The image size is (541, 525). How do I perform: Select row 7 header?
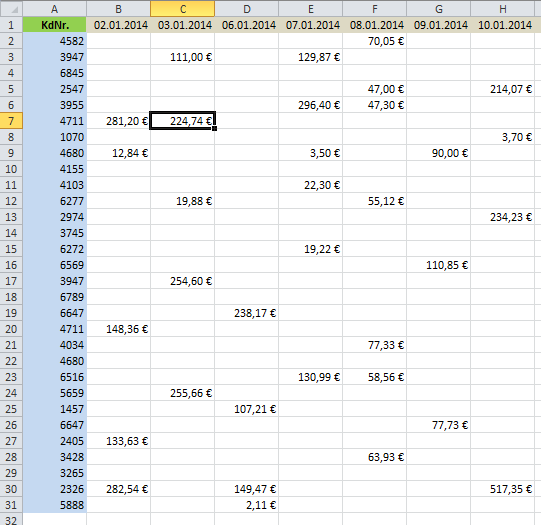coord(11,121)
